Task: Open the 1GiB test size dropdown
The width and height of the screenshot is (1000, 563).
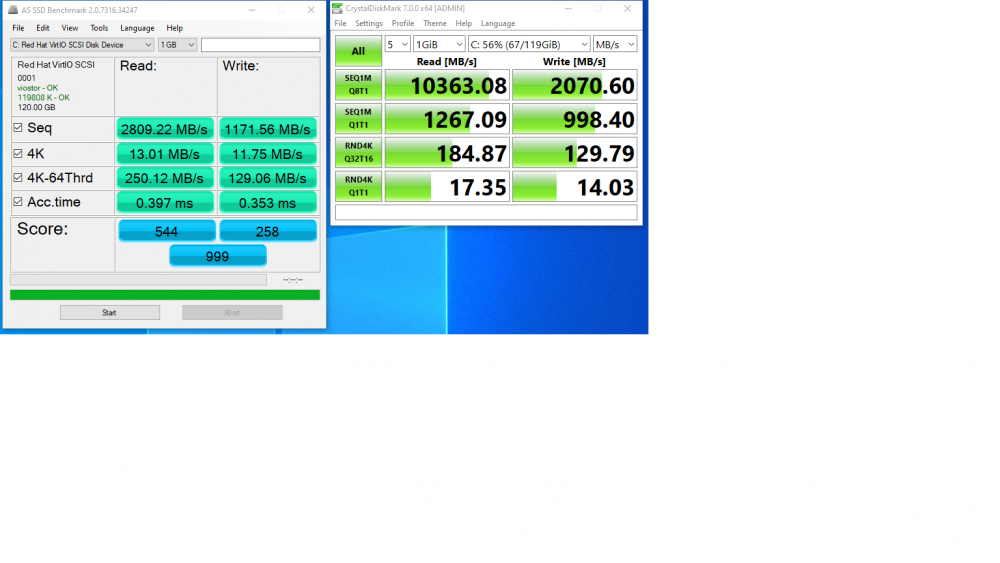Action: tap(439, 44)
